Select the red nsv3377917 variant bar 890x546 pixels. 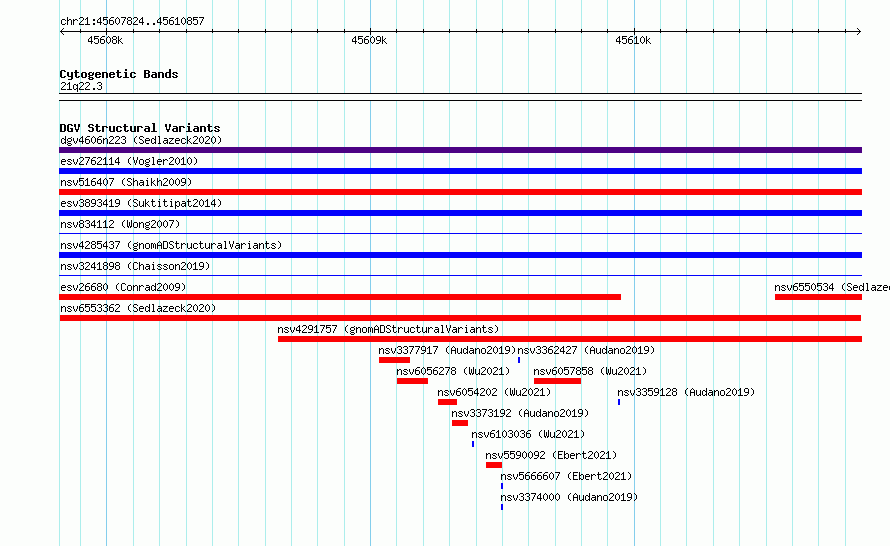394,360
